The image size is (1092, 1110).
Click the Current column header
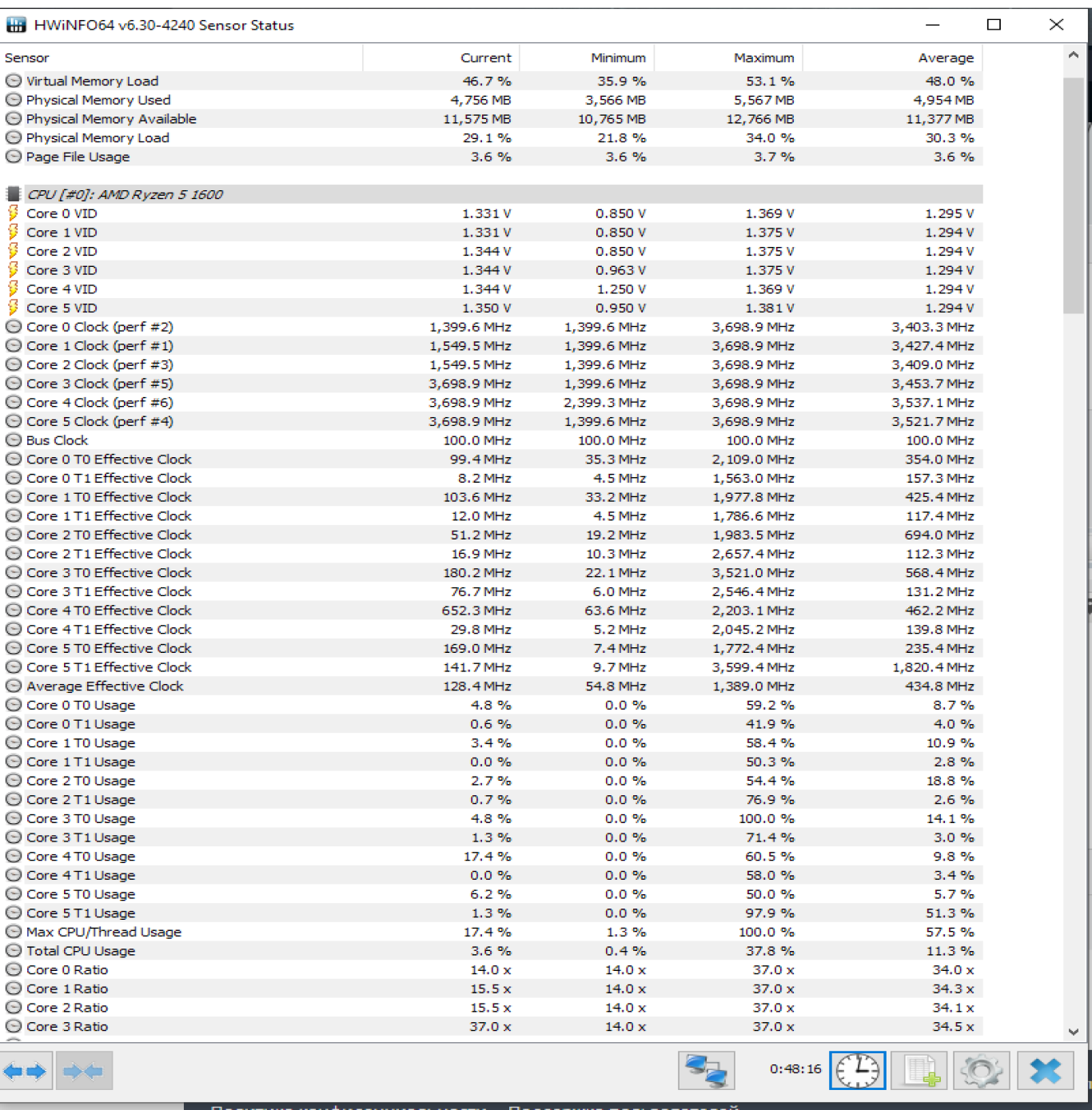(441, 58)
